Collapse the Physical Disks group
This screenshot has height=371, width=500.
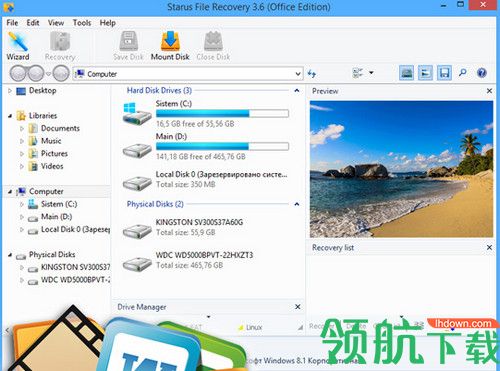(x=297, y=204)
